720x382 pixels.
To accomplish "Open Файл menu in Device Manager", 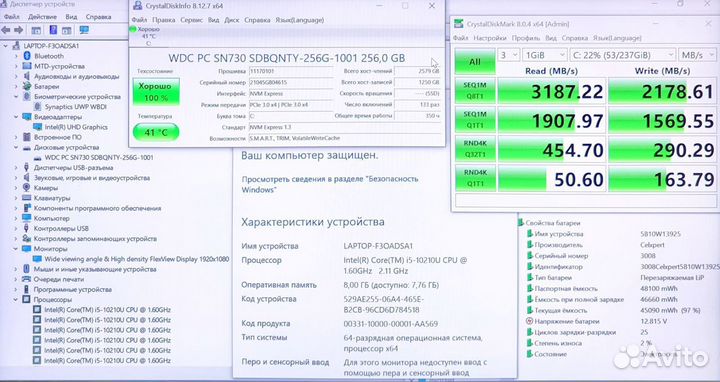I will point(11,17).
